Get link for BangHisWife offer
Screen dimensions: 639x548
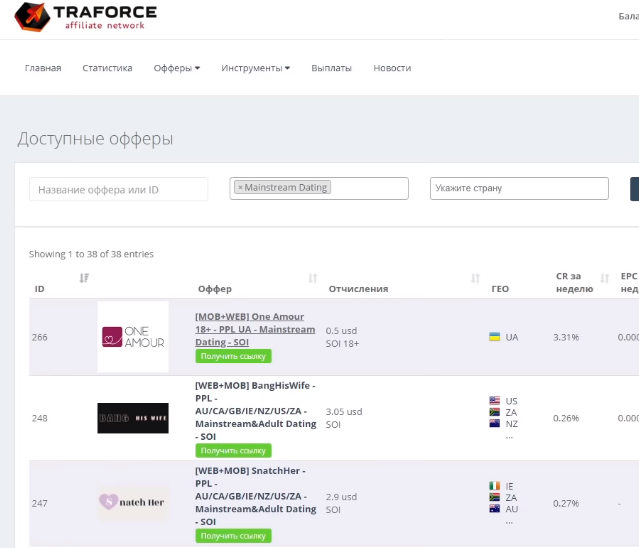[x=233, y=451]
